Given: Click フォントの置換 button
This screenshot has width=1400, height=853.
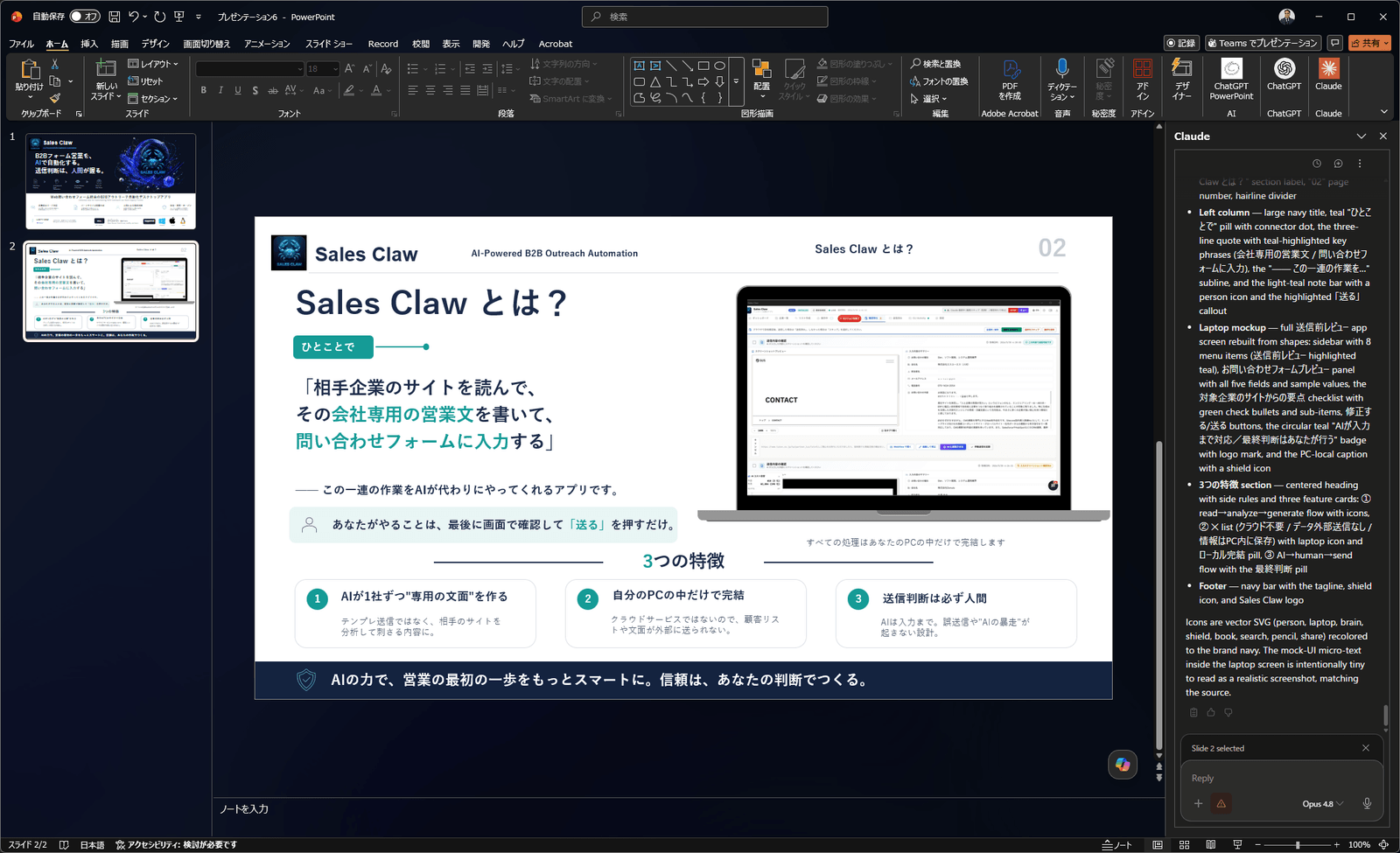Looking at the screenshot, I should tap(938, 81).
